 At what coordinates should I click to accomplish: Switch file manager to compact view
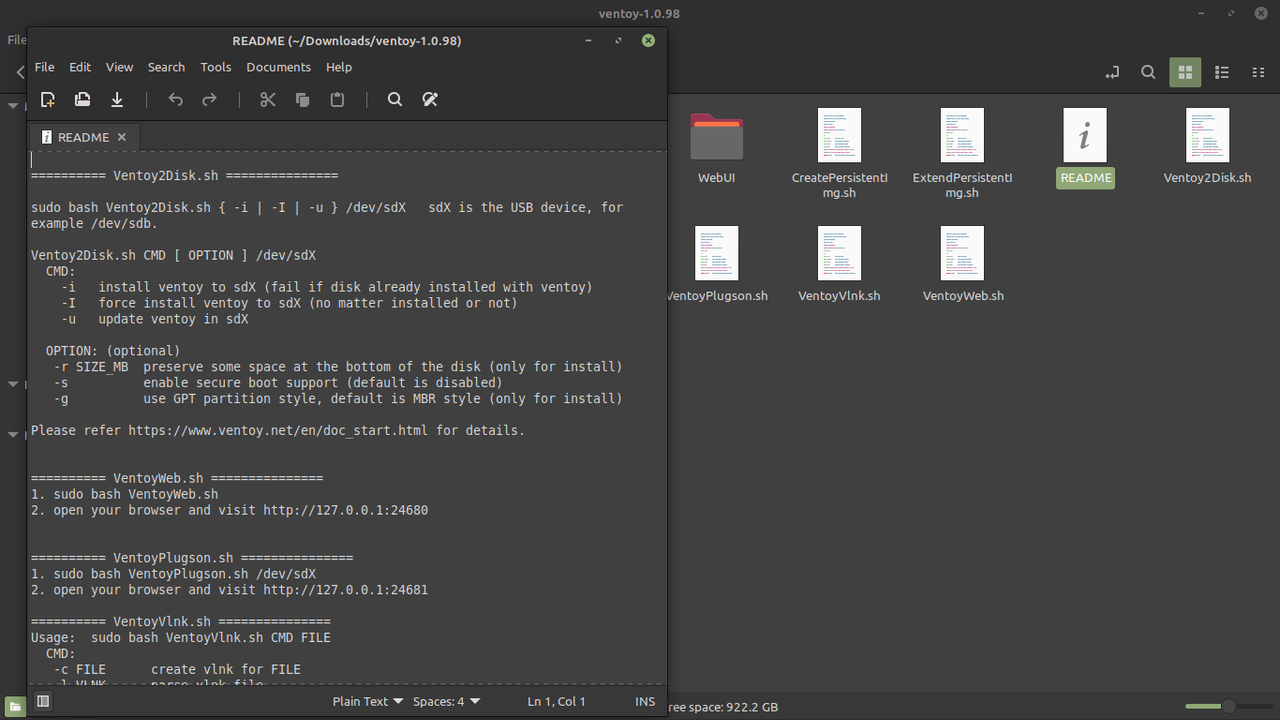click(x=1259, y=72)
